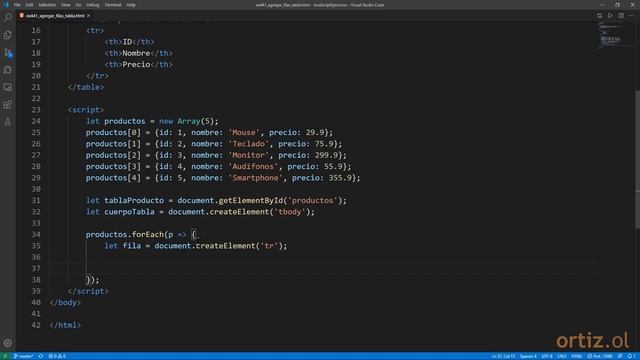Change encoding via UTF-8 status item

(547, 356)
